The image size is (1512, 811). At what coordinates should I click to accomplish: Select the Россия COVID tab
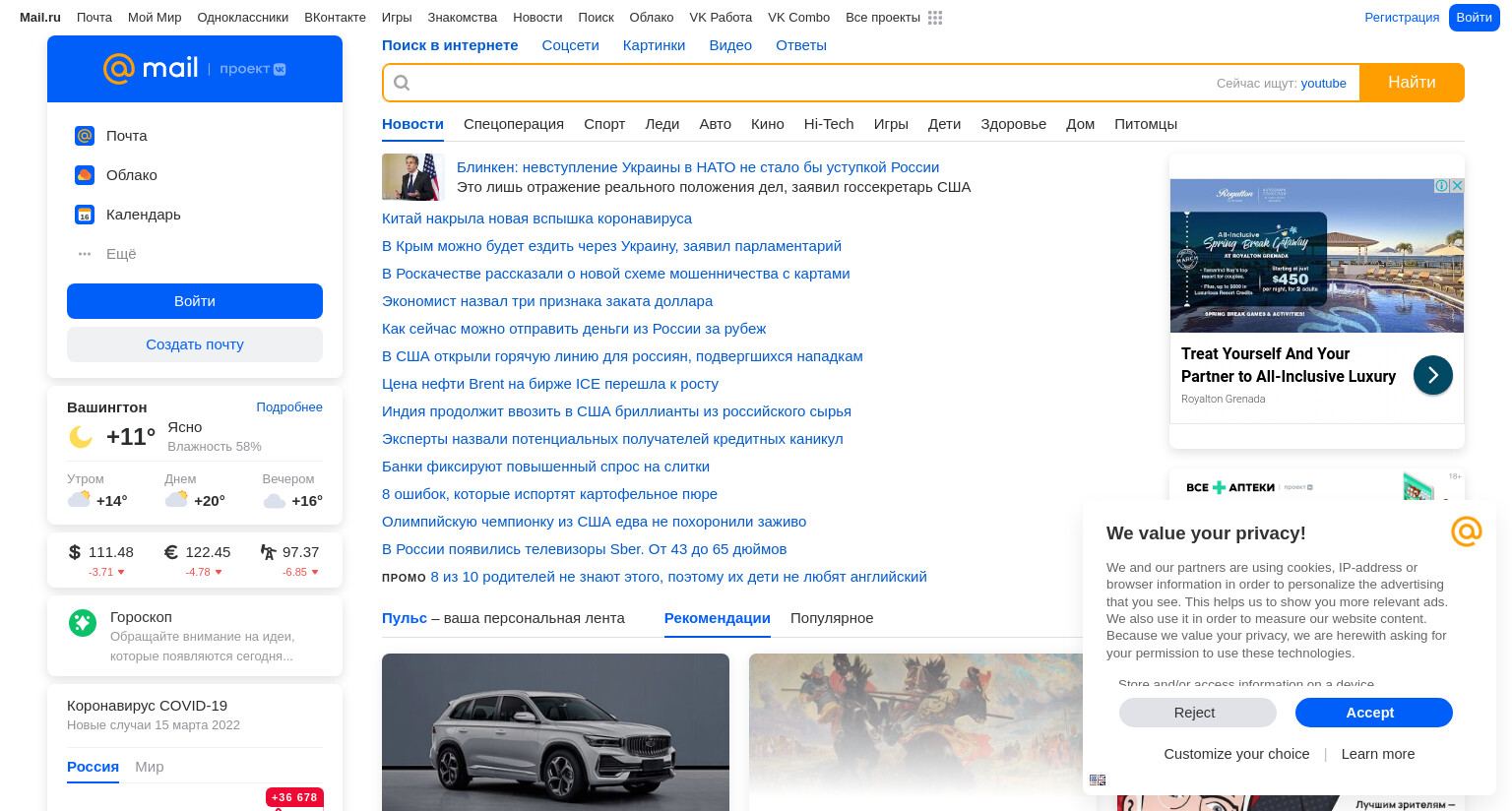[x=93, y=767]
